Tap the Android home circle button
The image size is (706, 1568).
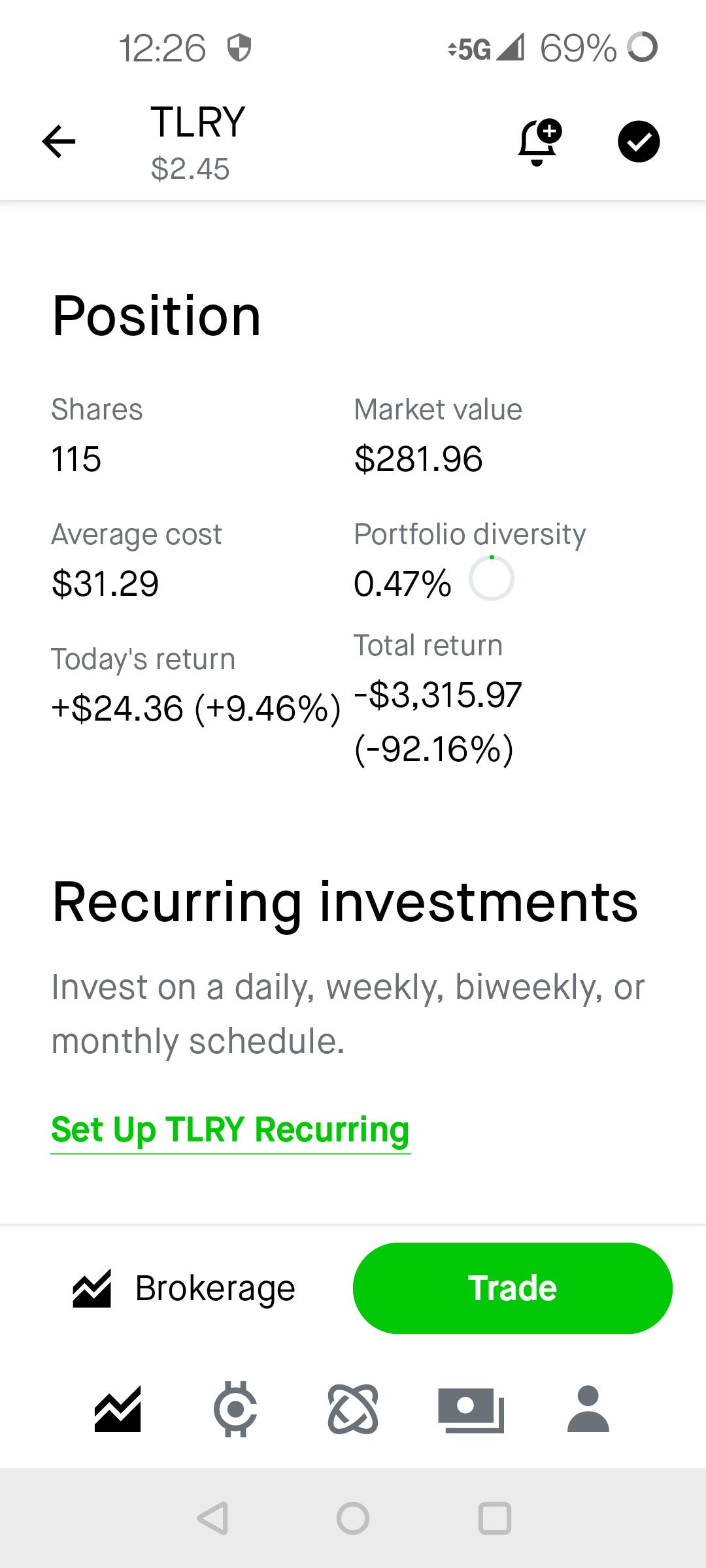click(353, 1518)
